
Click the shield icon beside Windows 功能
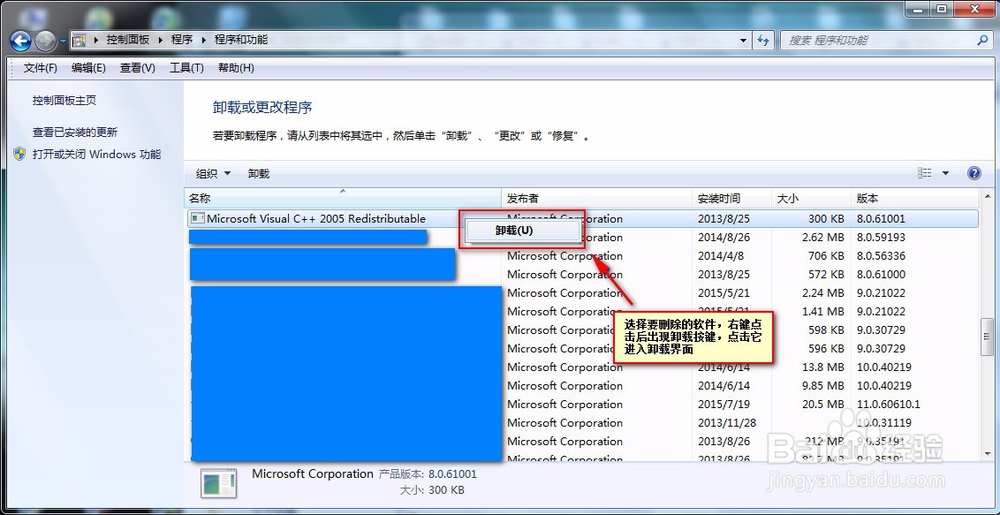(x=20, y=154)
